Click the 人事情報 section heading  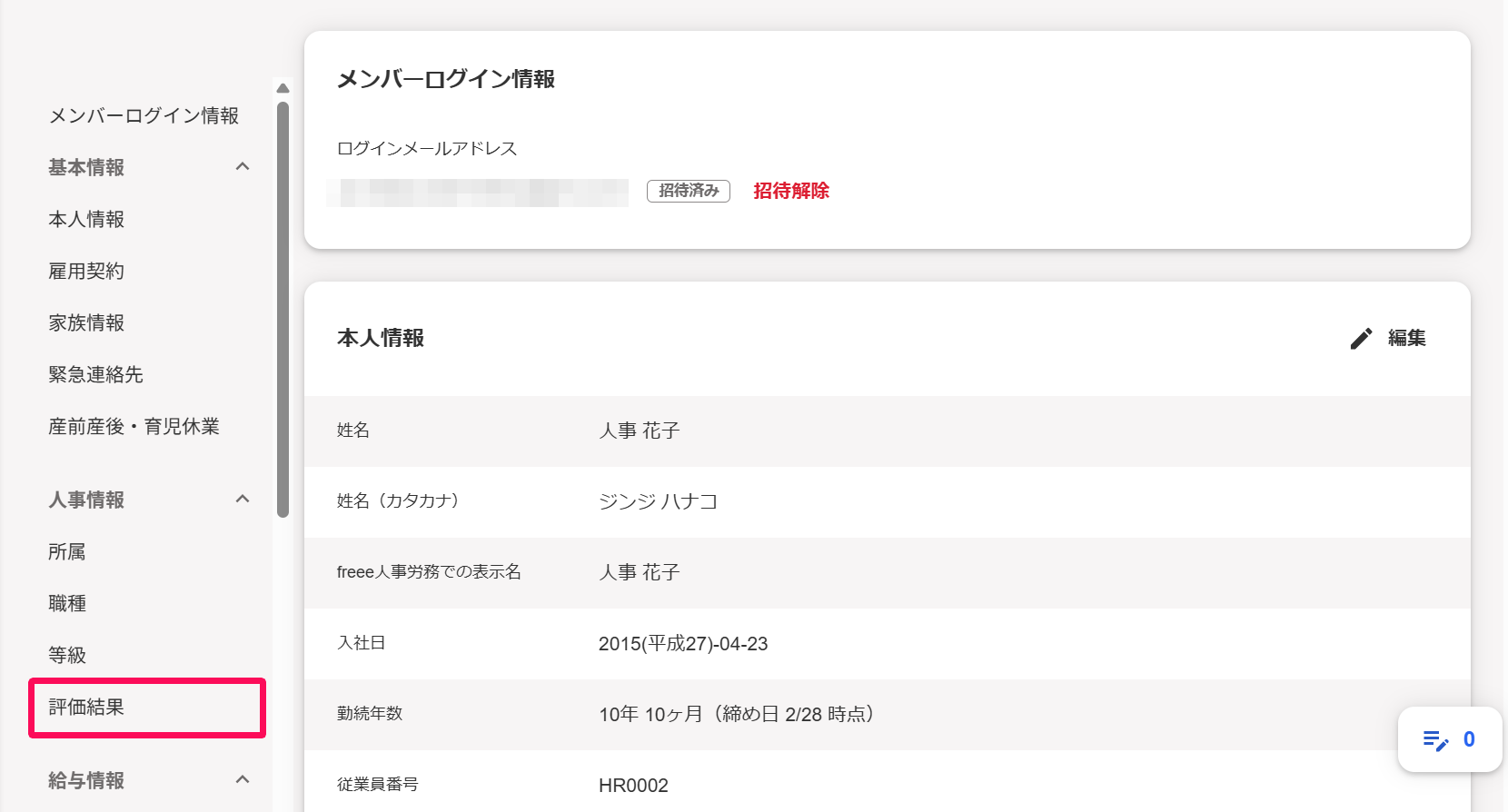pyautogui.click(x=86, y=500)
